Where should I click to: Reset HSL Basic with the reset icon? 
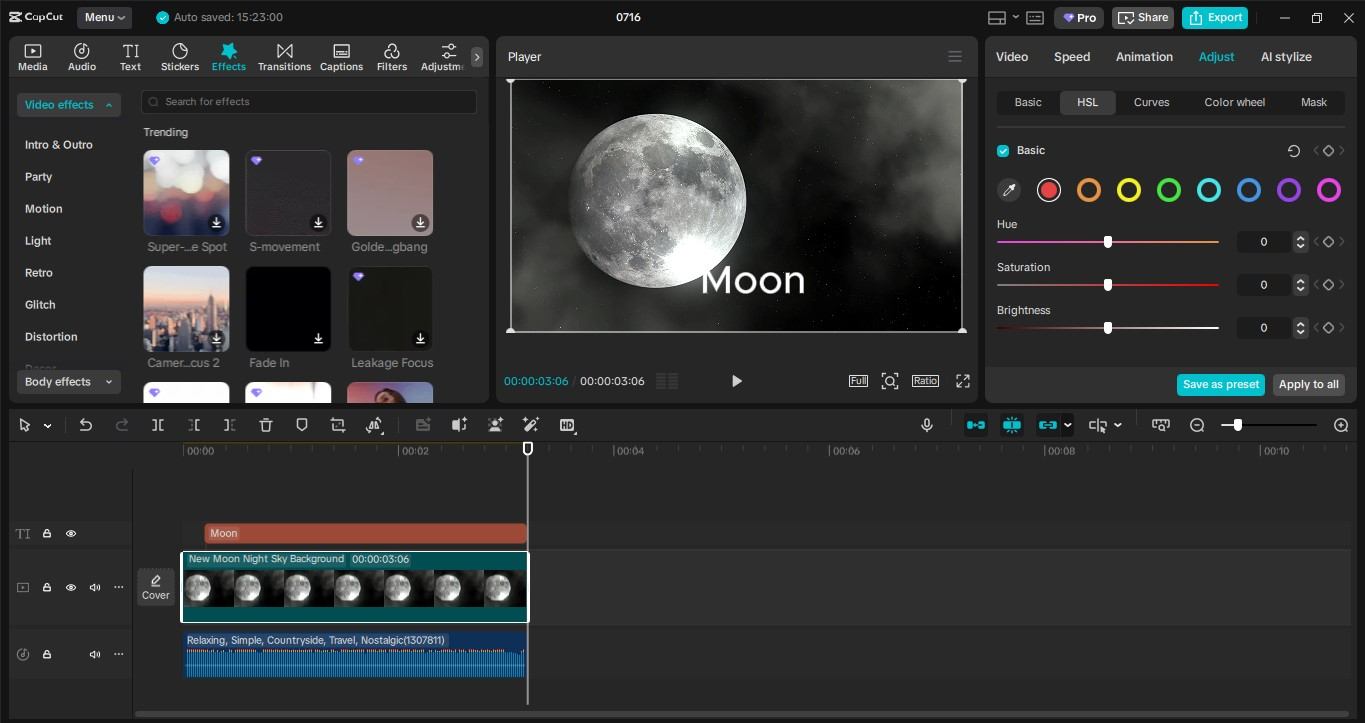point(1294,151)
